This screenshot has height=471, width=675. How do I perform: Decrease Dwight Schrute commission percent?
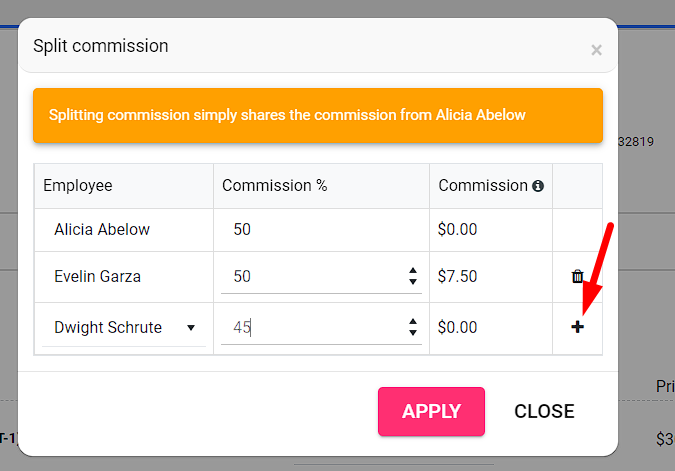[413, 332]
